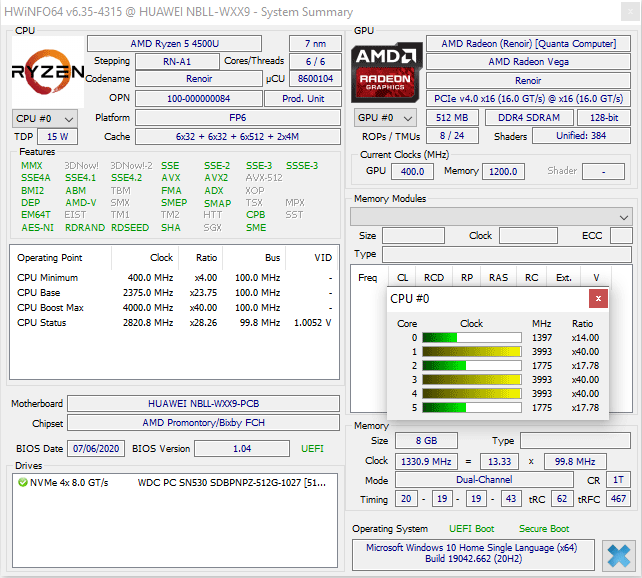Click Core 4 clock bar
Image resolution: width=642 pixels, height=578 pixels.
coord(472,393)
